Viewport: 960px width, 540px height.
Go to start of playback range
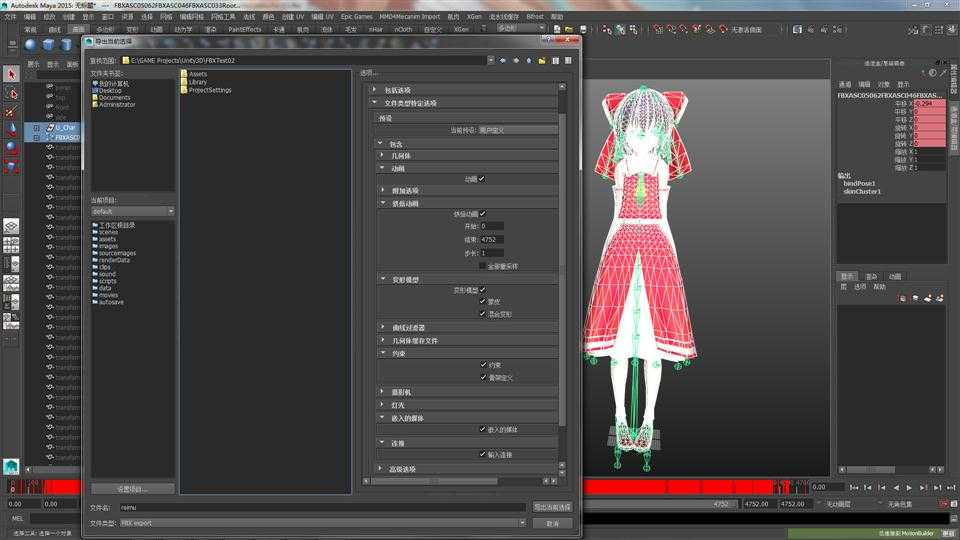(x=853, y=488)
